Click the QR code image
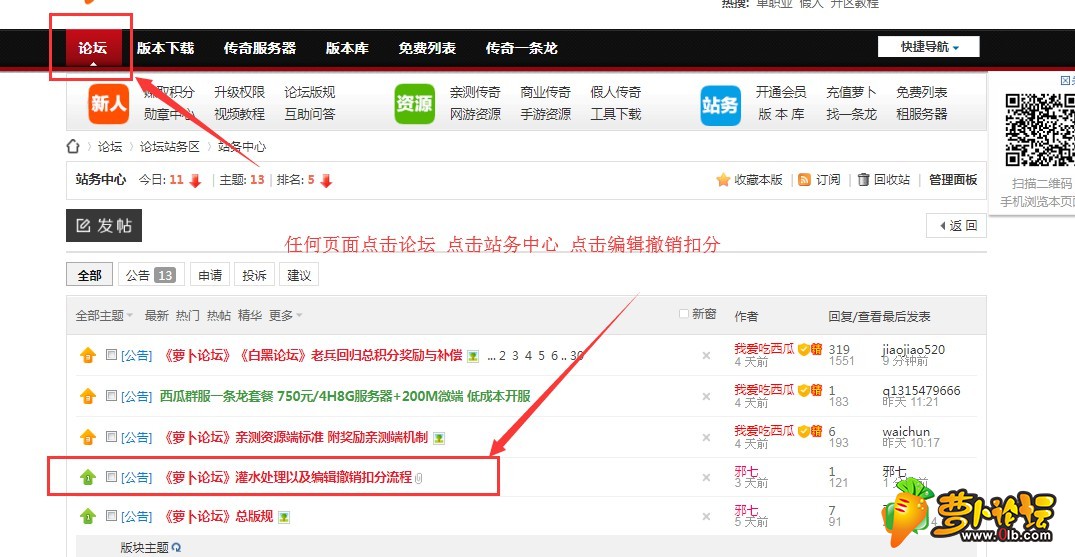 point(1039,130)
